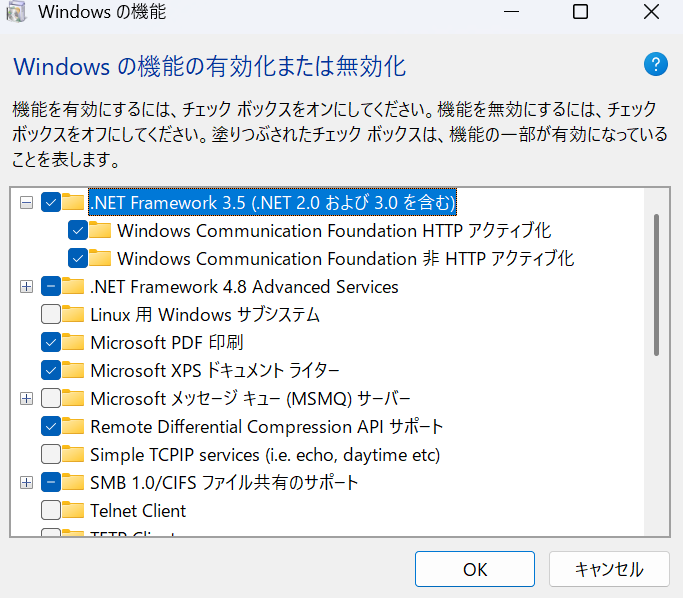Click the feature list vertical scrollbar
The height and width of the screenshot is (598, 683).
point(656,285)
